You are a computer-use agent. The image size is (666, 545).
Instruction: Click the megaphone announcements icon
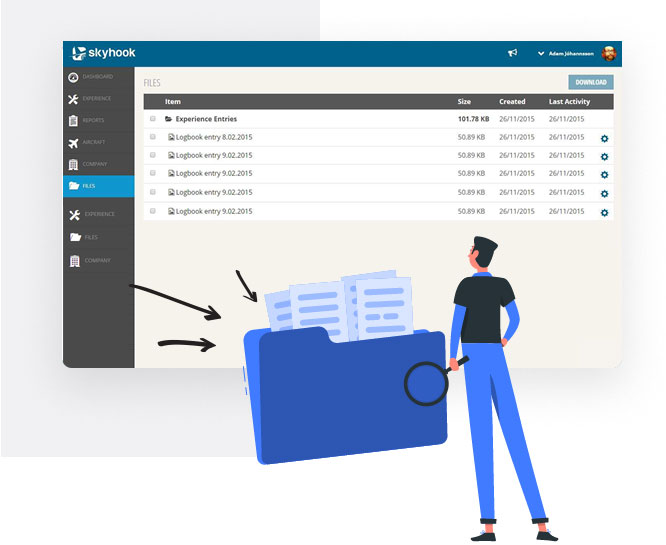512,54
